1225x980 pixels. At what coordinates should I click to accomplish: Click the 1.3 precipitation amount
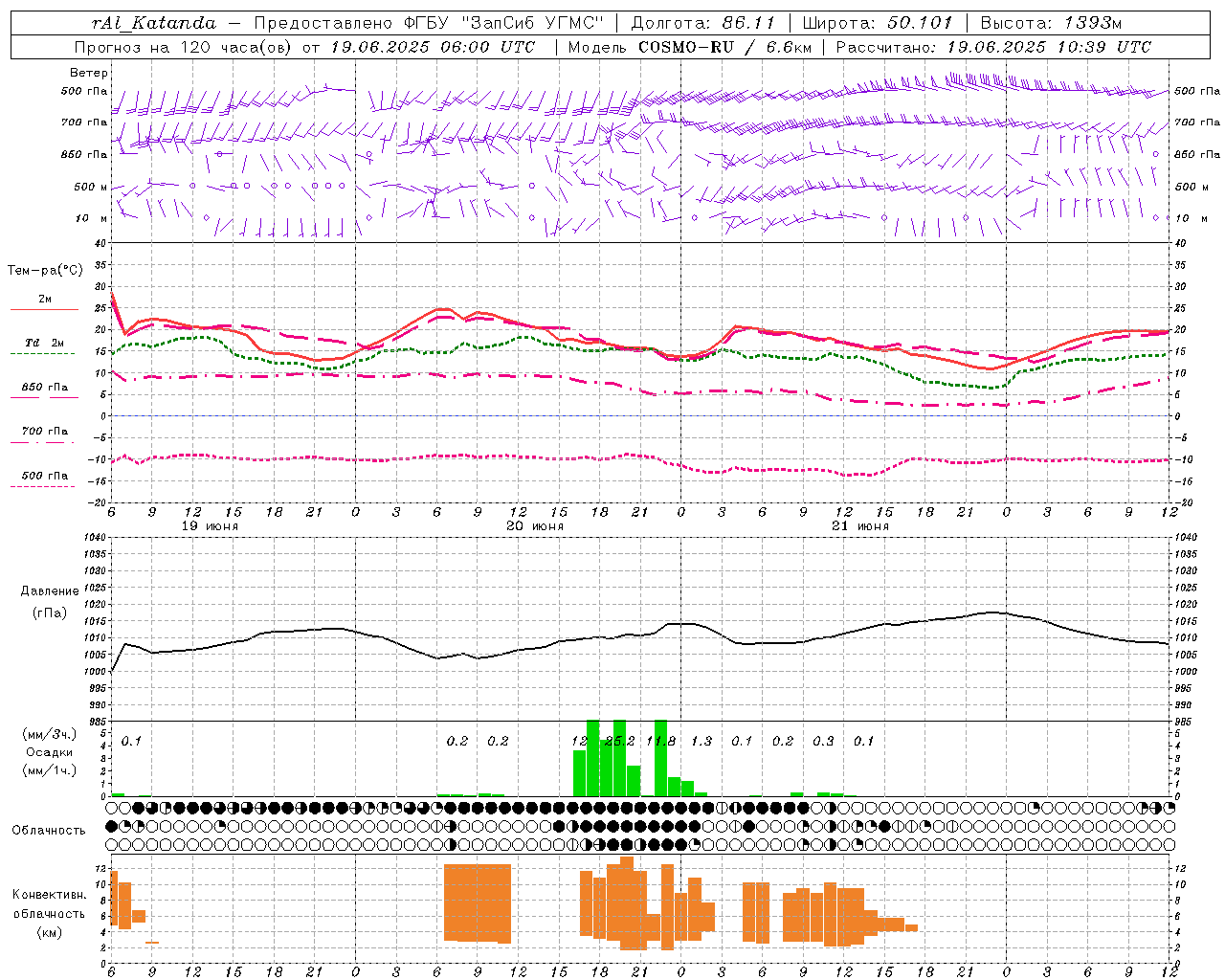[702, 741]
